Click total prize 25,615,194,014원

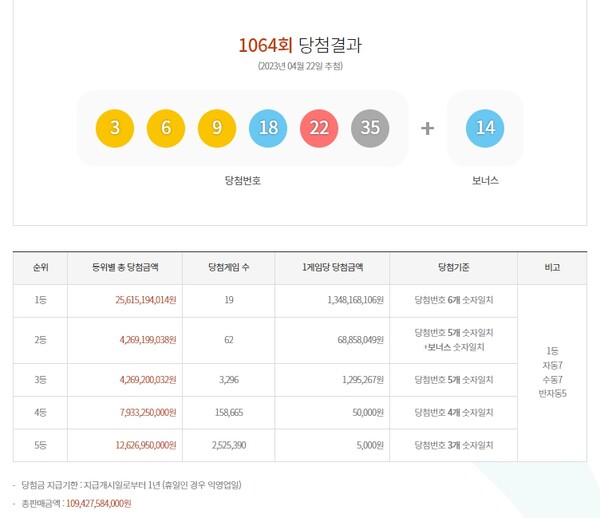click(x=146, y=300)
